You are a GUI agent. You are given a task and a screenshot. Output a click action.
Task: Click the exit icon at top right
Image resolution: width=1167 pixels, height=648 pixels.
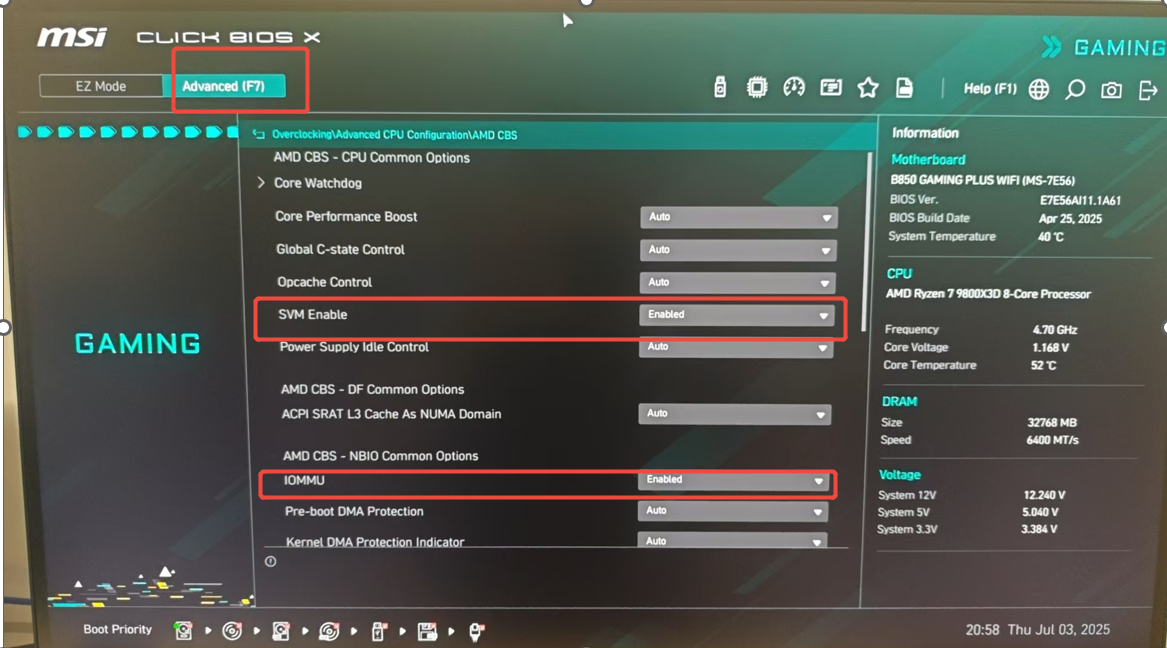coord(1147,91)
